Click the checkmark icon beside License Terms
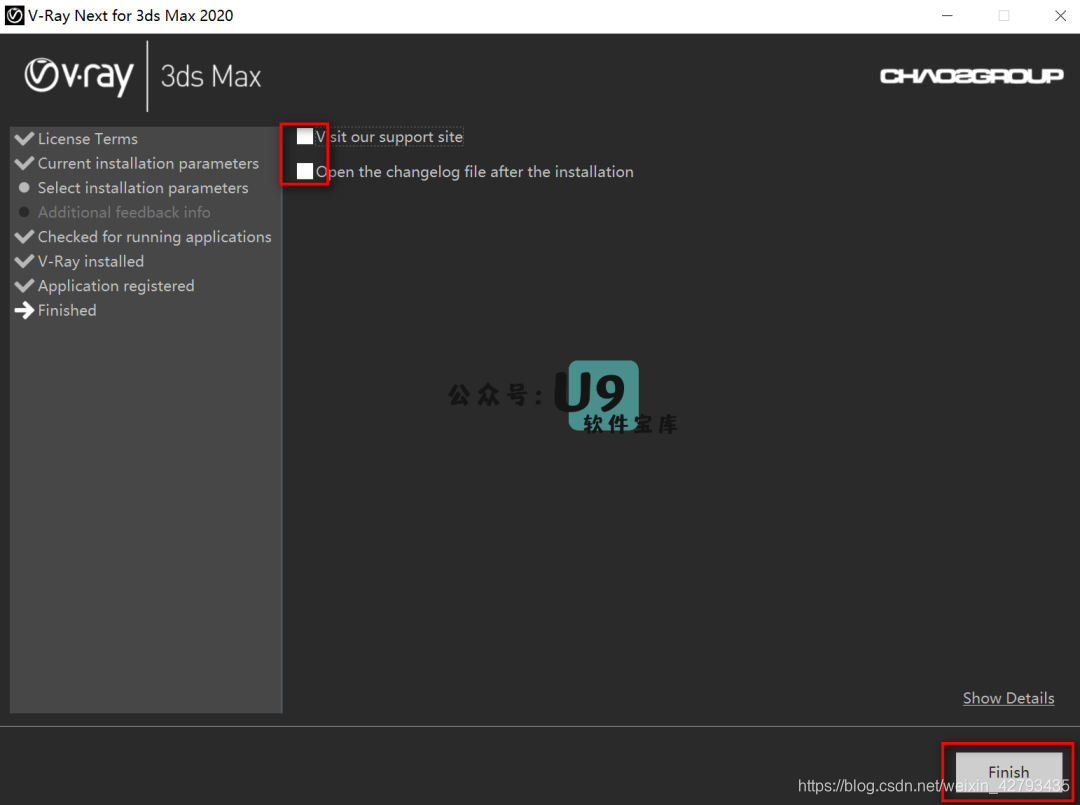 point(24,138)
